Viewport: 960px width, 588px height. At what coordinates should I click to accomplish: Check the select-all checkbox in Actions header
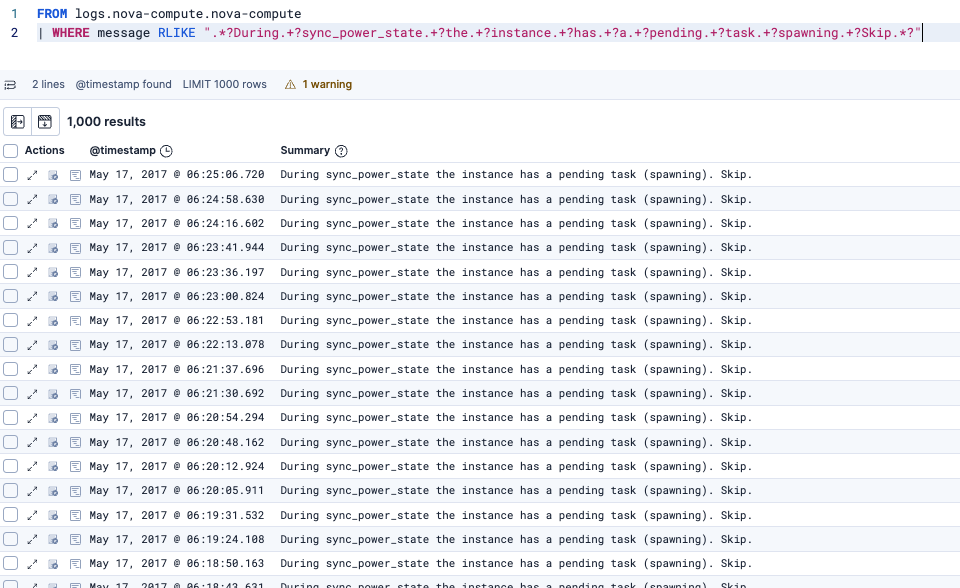pos(10,150)
